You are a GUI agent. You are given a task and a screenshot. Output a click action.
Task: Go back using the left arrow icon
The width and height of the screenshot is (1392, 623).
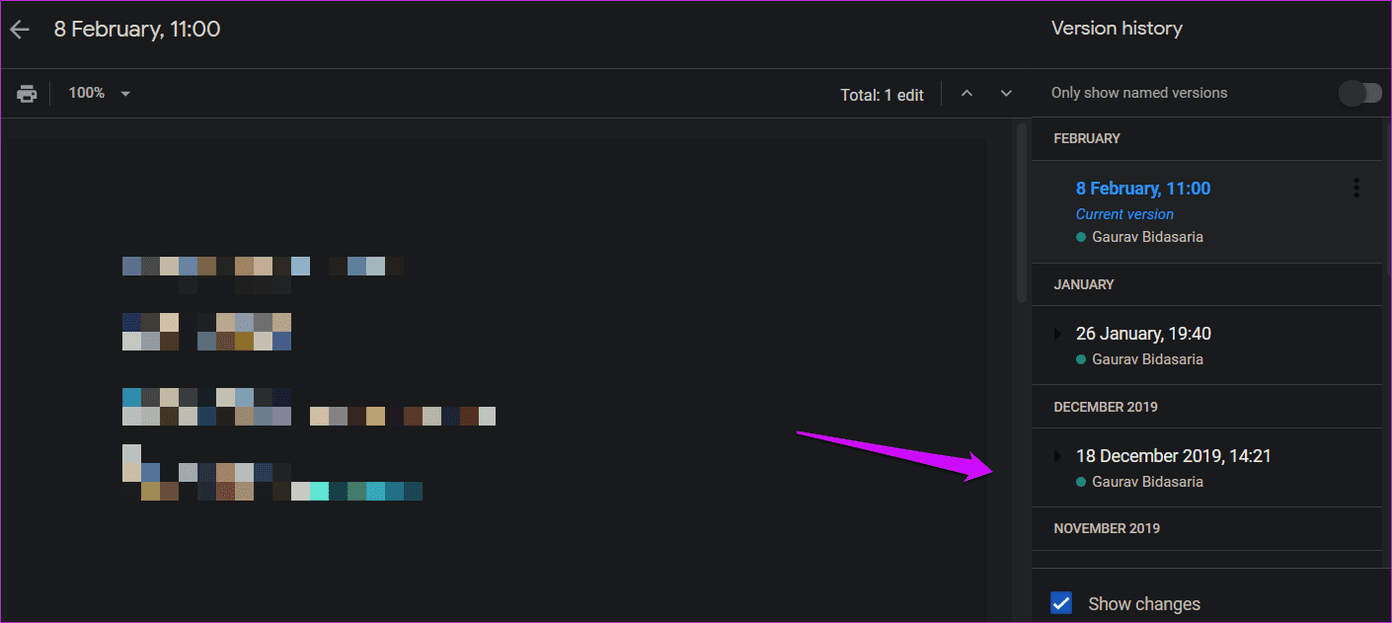19,30
